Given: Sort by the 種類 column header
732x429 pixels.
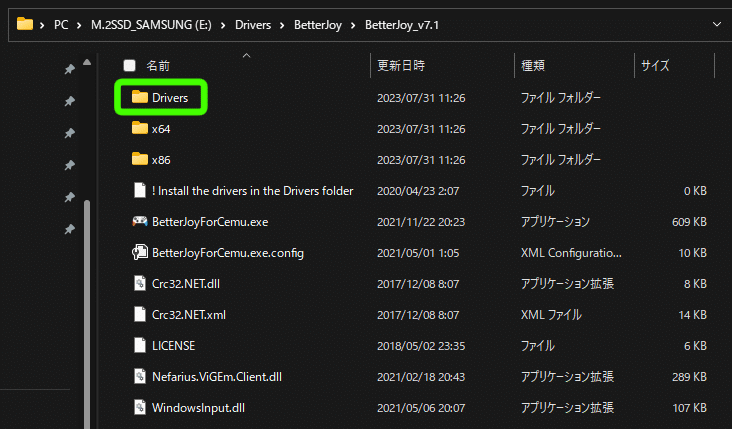Looking at the screenshot, I should pyautogui.click(x=533, y=65).
